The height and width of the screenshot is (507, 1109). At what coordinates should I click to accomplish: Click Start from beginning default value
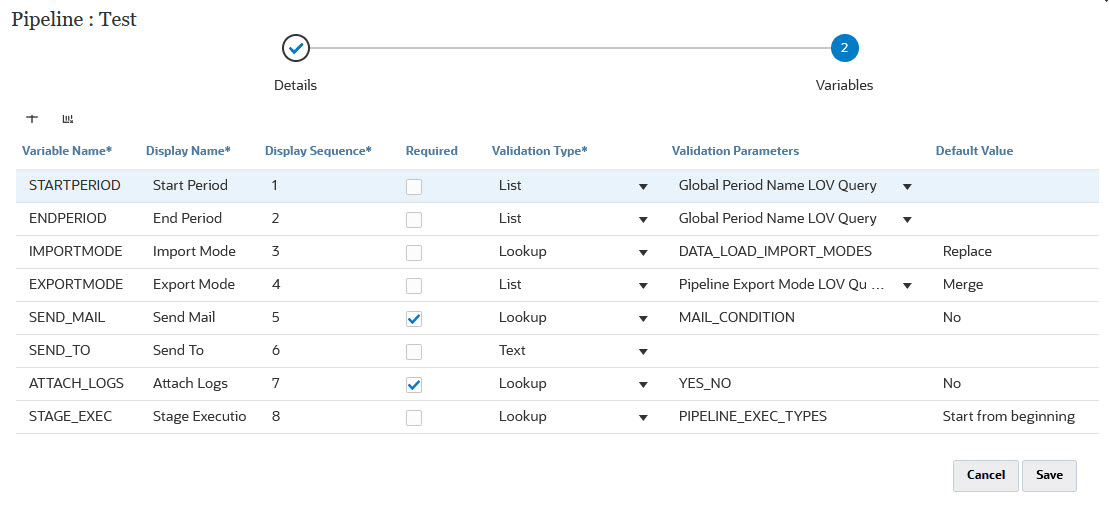click(x=1009, y=416)
